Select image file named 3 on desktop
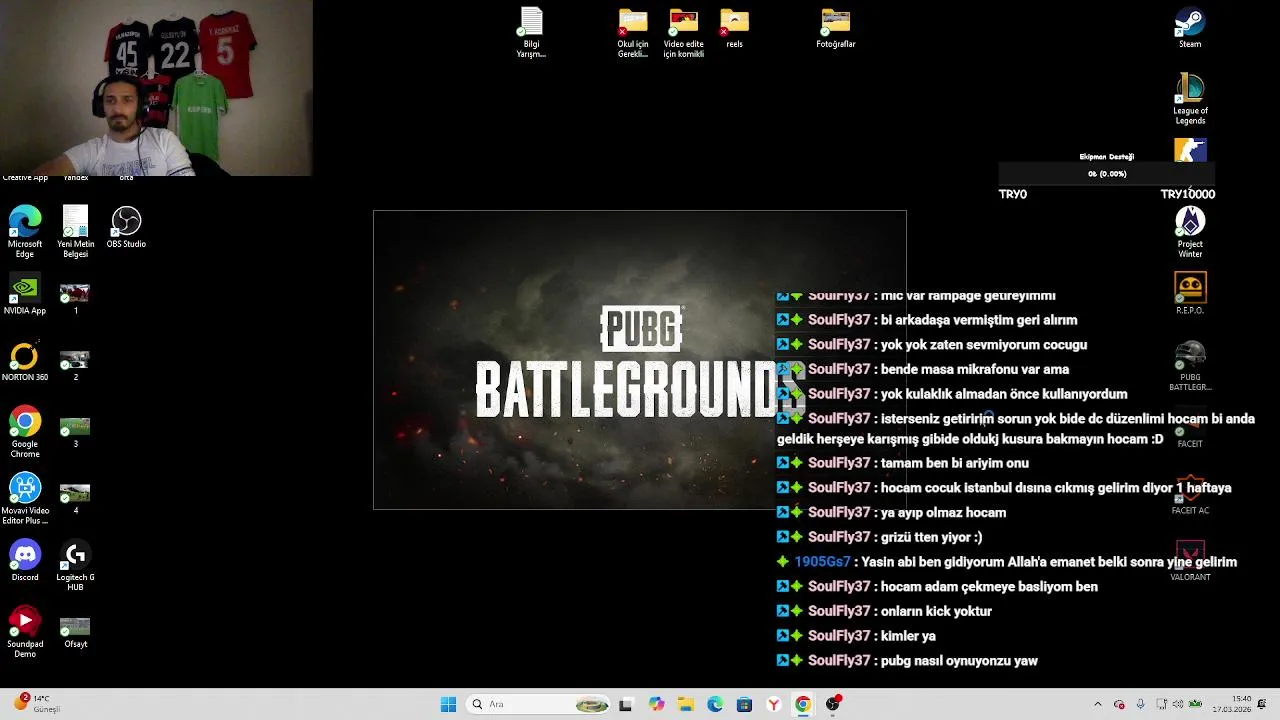 [x=75, y=431]
